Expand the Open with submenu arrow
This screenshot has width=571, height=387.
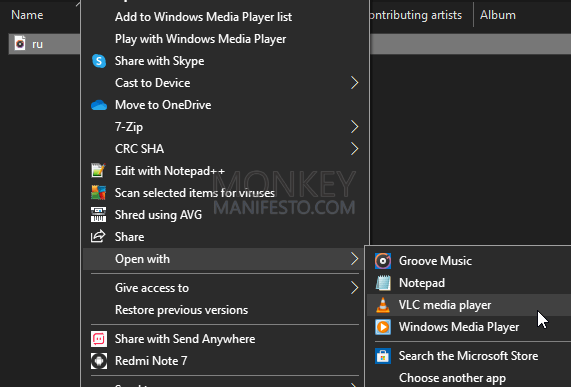click(354, 259)
